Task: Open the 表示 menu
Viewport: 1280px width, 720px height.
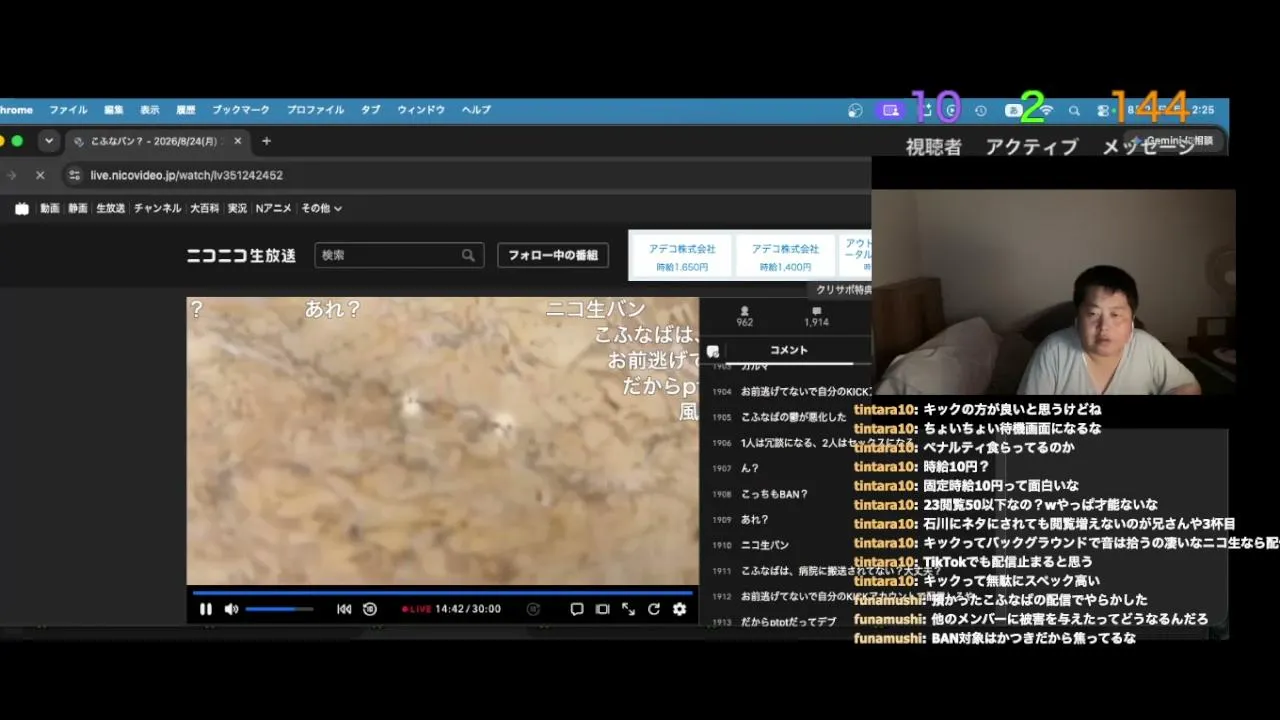Action: coord(150,110)
